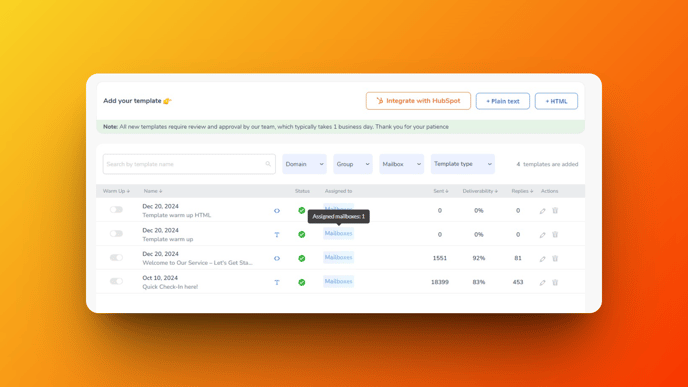The width and height of the screenshot is (688, 387).
Task: Click approved status check for Template warm up
Action: [301, 234]
